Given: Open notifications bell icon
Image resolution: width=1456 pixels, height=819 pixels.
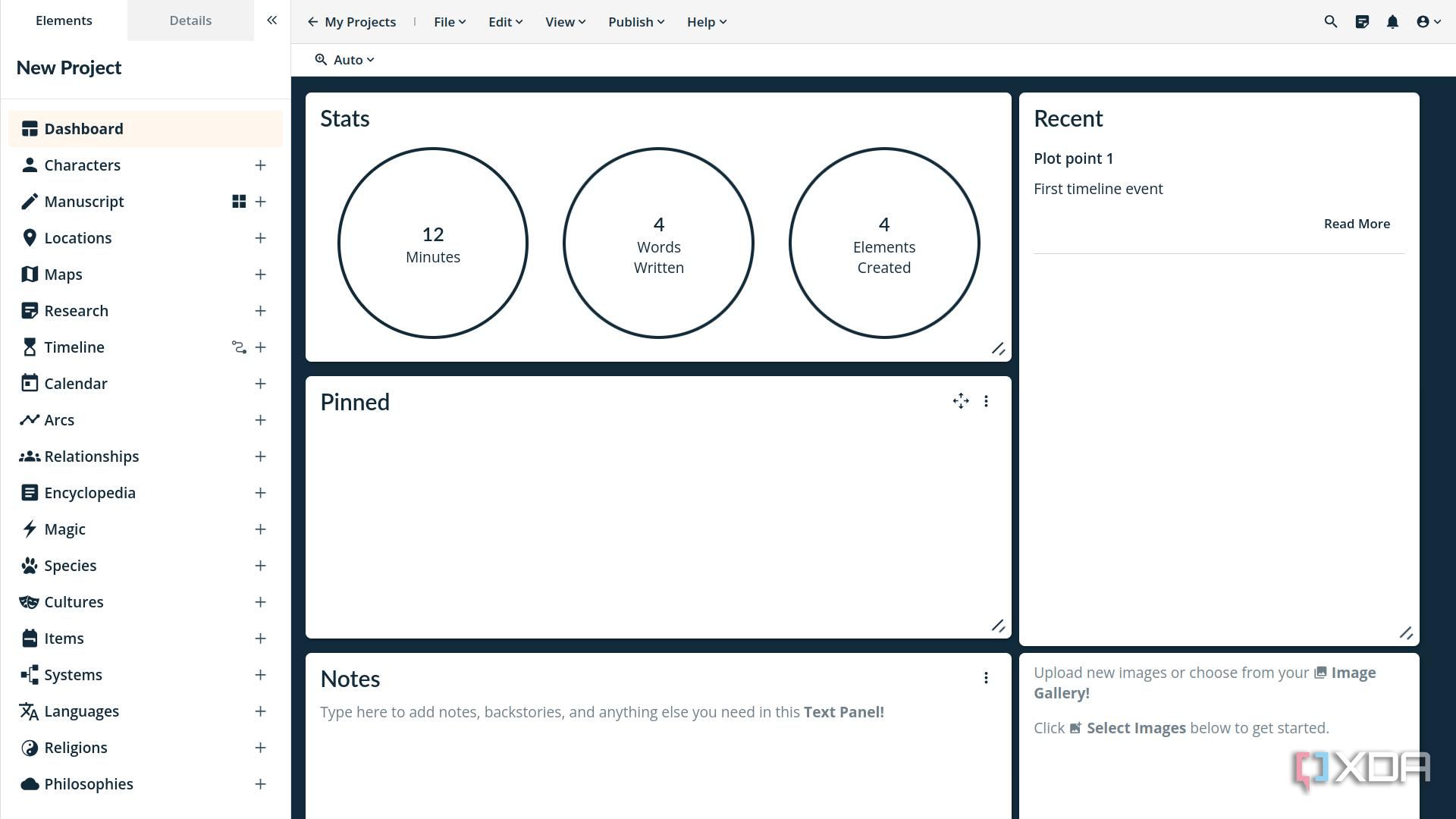Looking at the screenshot, I should [1392, 22].
